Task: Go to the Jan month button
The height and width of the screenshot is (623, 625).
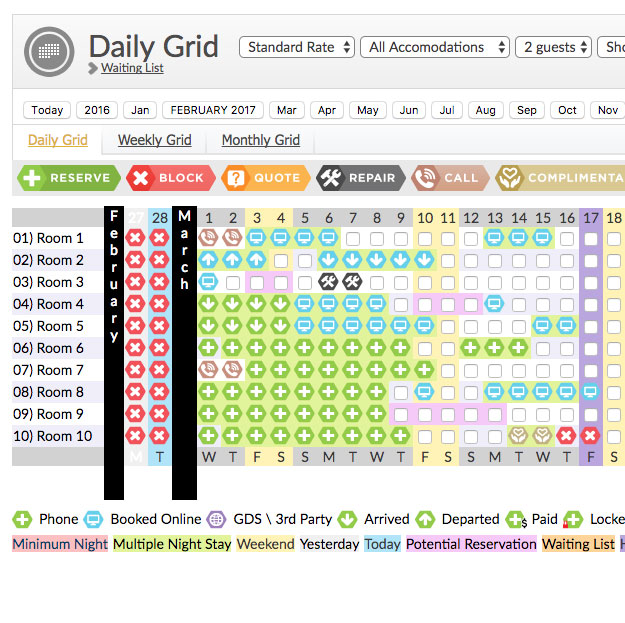Action: [140, 110]
